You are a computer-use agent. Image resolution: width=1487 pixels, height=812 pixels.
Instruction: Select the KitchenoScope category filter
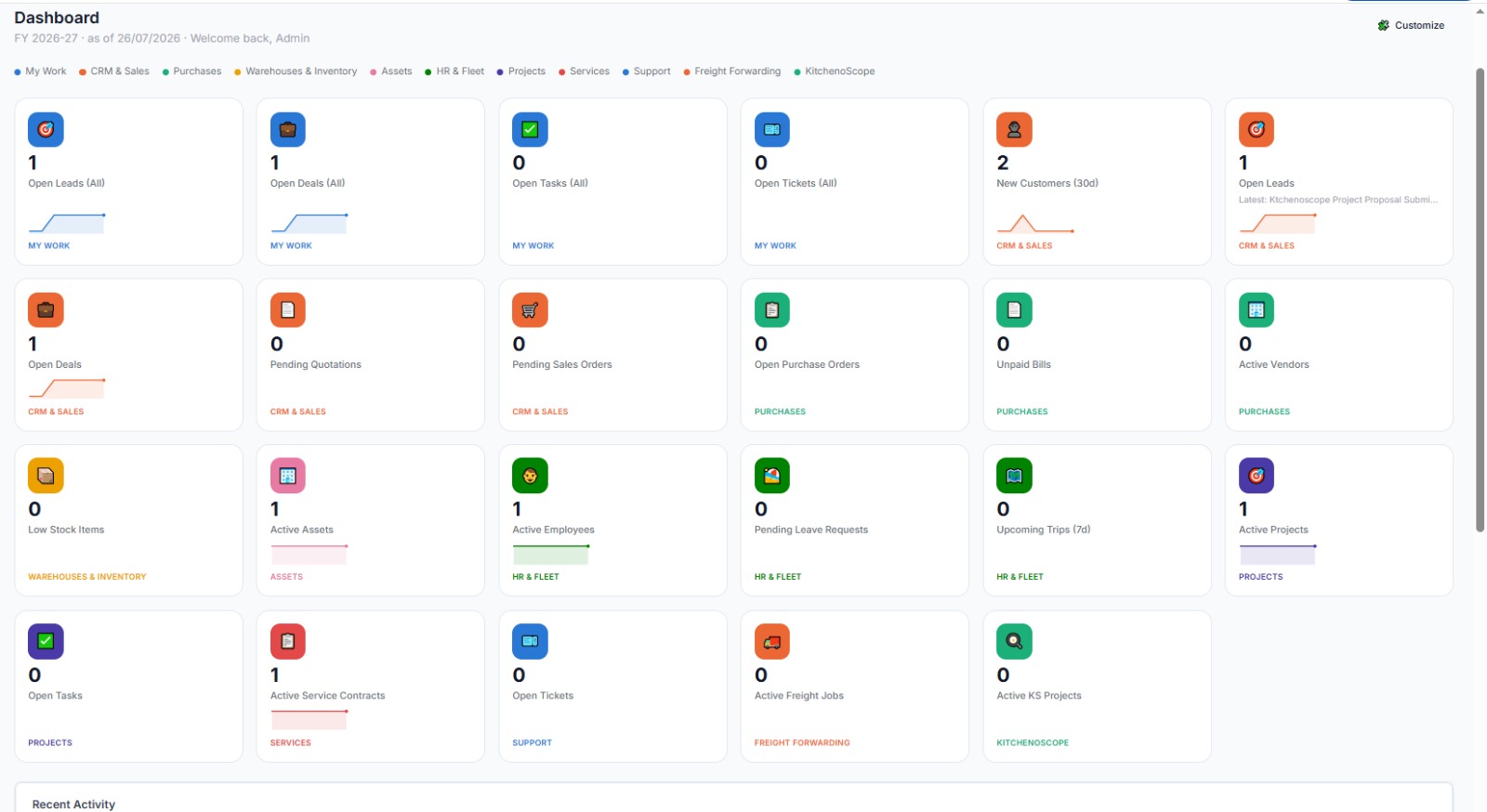(x=835, y=72)
